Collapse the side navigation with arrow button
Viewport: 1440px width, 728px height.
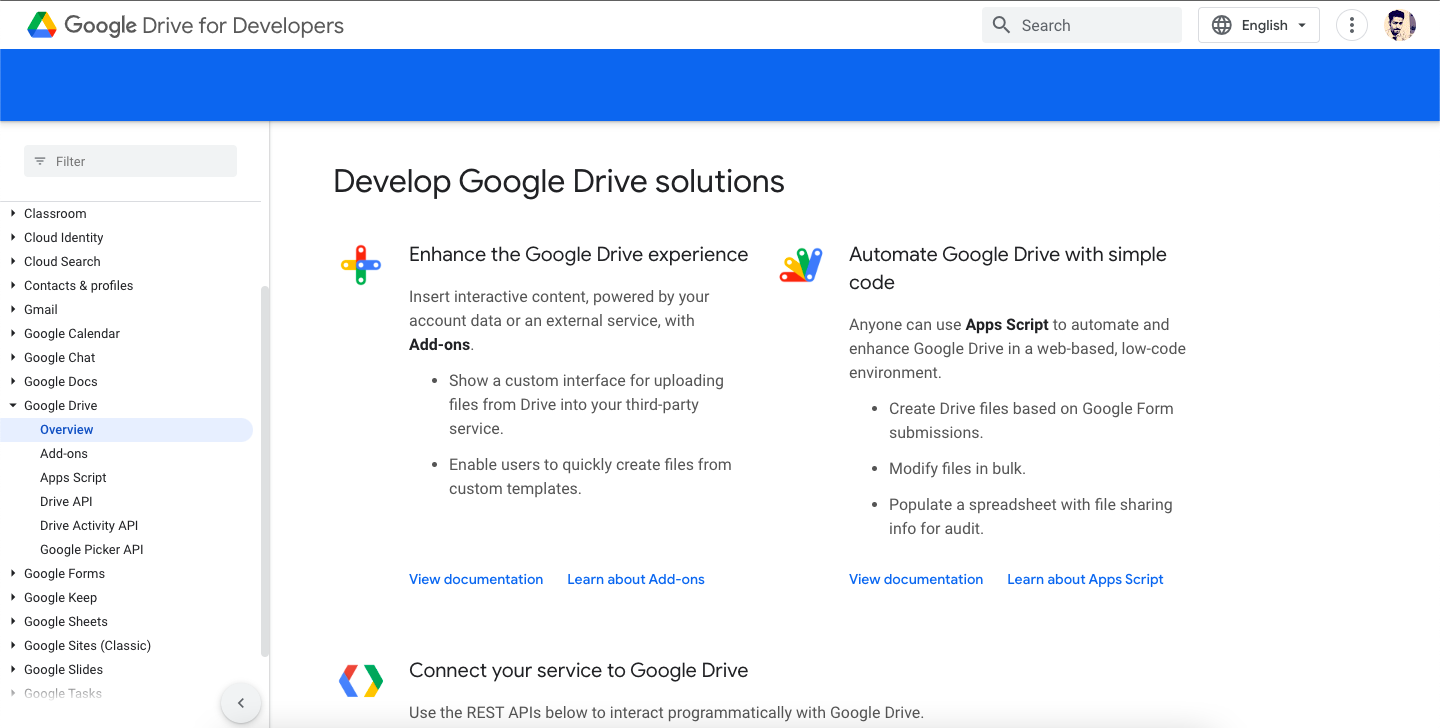(x=241, y=703)
